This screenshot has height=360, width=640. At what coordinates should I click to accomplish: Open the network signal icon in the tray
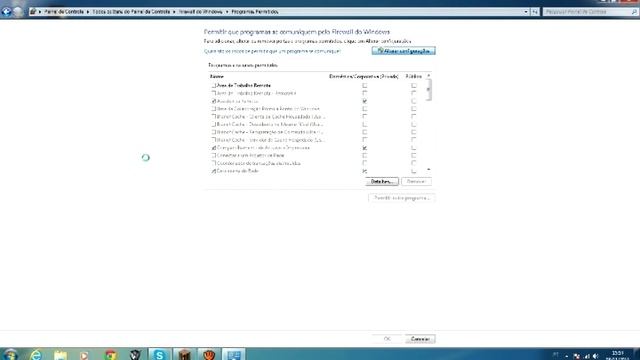coord(587,356)
